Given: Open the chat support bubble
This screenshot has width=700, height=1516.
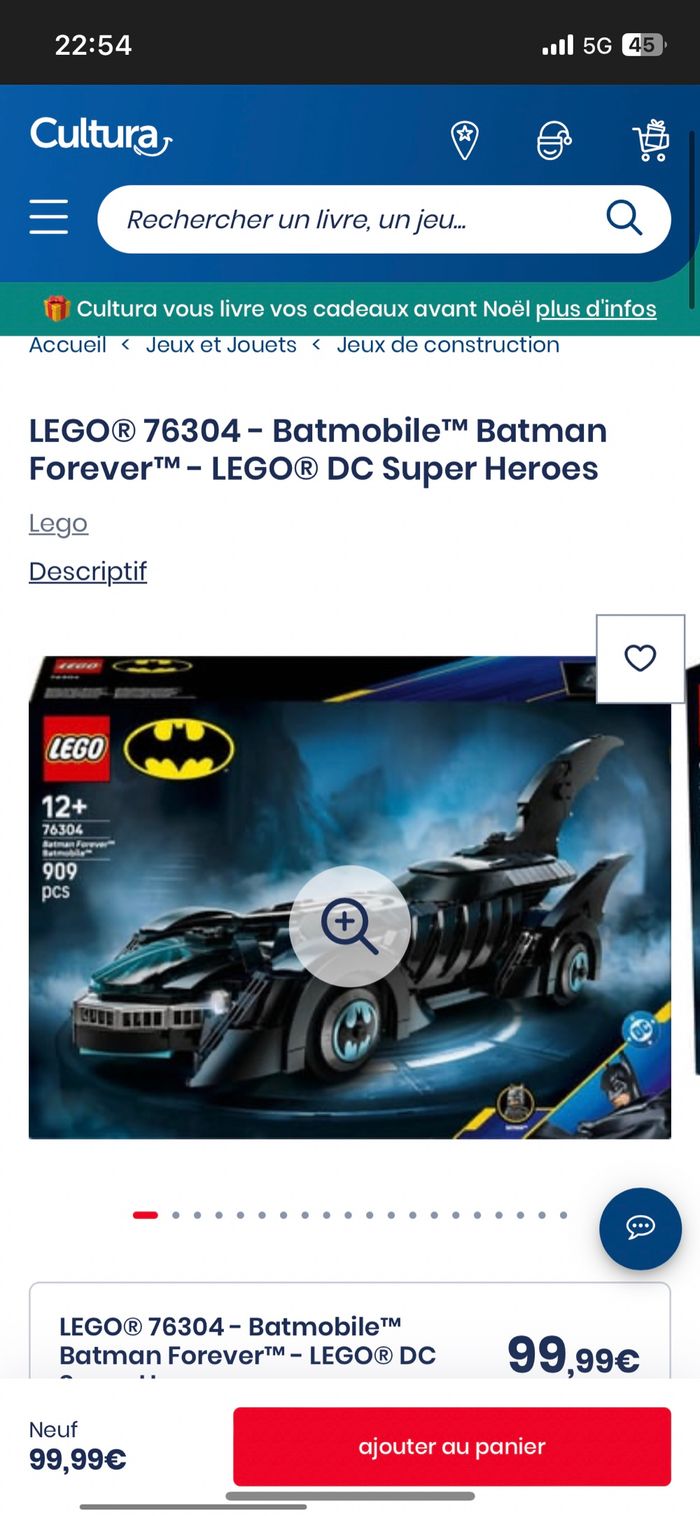Looking at the screenshot, I should coord(640,1229).
